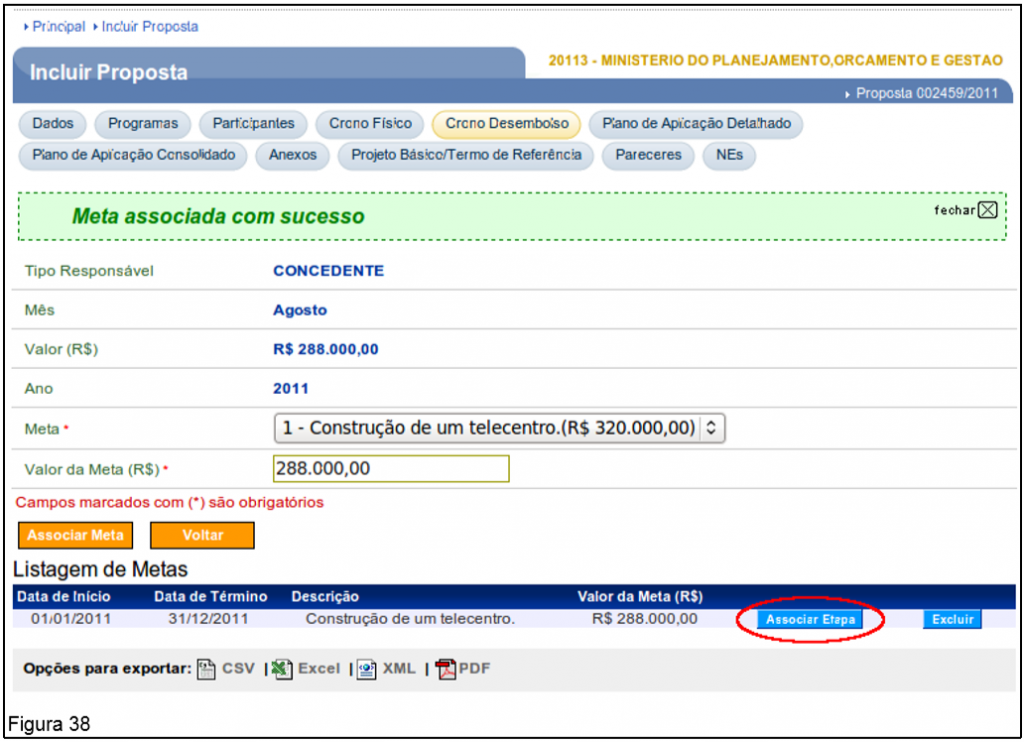Open Plano de Aplicação Detalhado tab
The image size is (1024, 742).
[696, 124]
